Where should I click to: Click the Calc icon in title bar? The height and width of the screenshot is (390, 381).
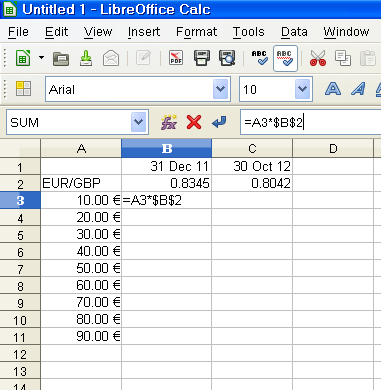pyautogui.click(x=9, y=9)
